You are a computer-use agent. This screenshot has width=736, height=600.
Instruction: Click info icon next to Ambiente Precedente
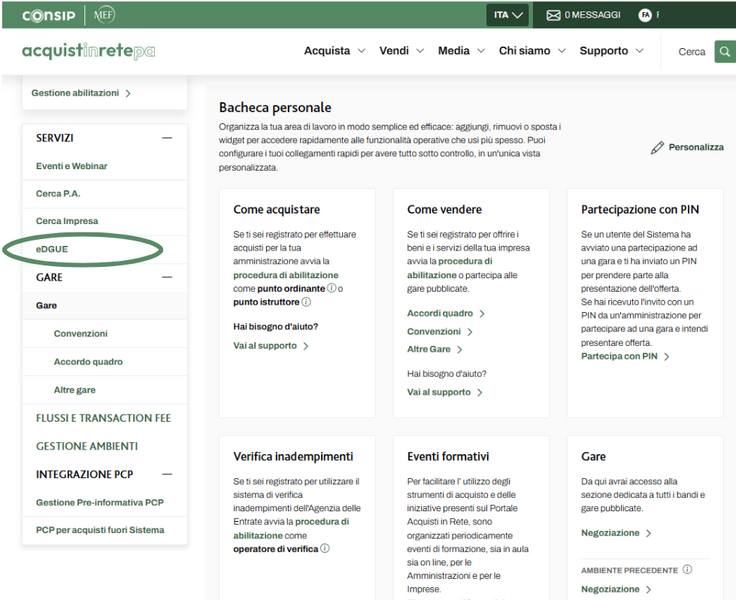[x=687, y=570]
